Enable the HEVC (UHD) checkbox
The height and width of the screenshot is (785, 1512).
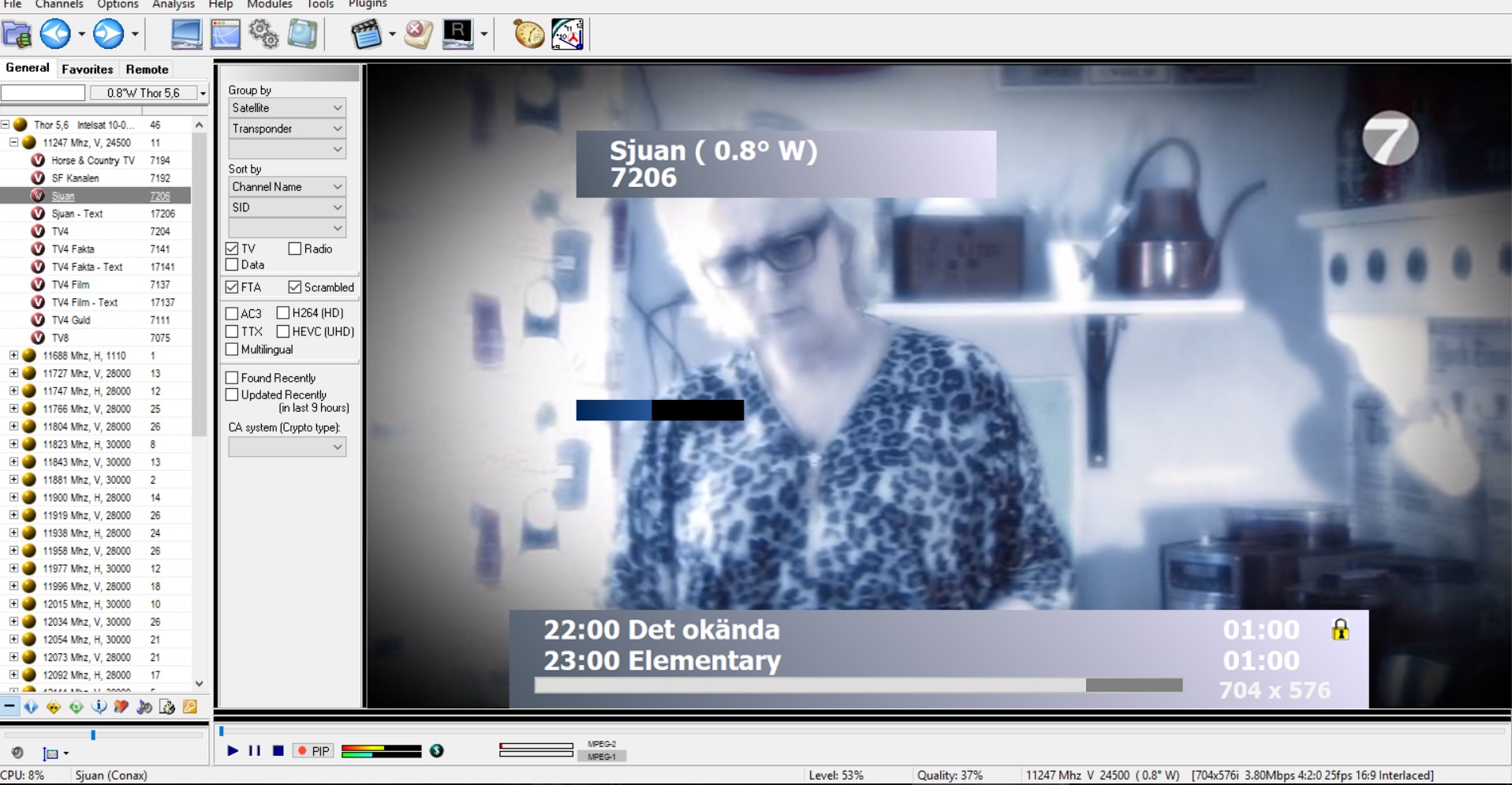click(283, 331)
